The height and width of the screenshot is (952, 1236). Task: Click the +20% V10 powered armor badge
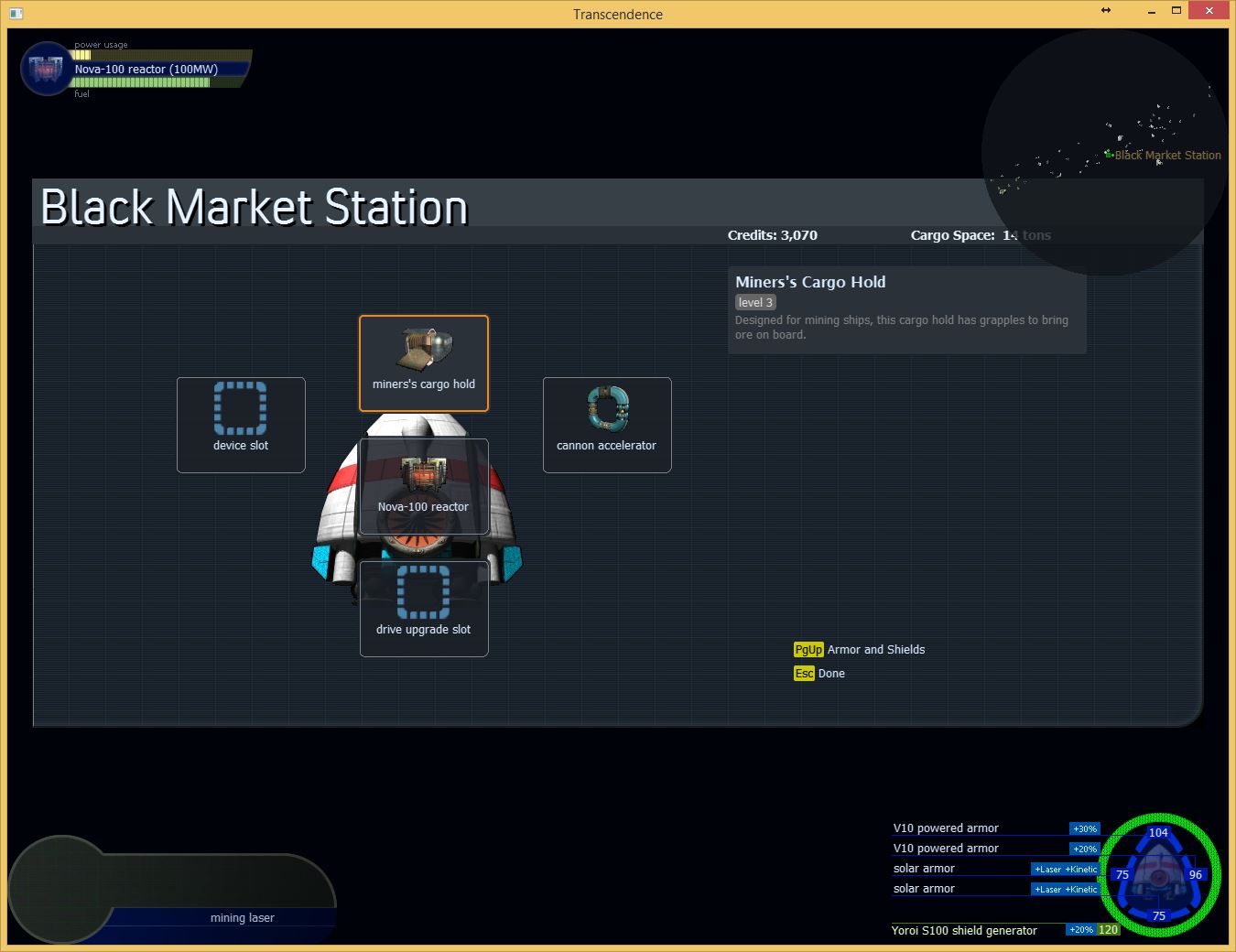tap(1085, 849)
